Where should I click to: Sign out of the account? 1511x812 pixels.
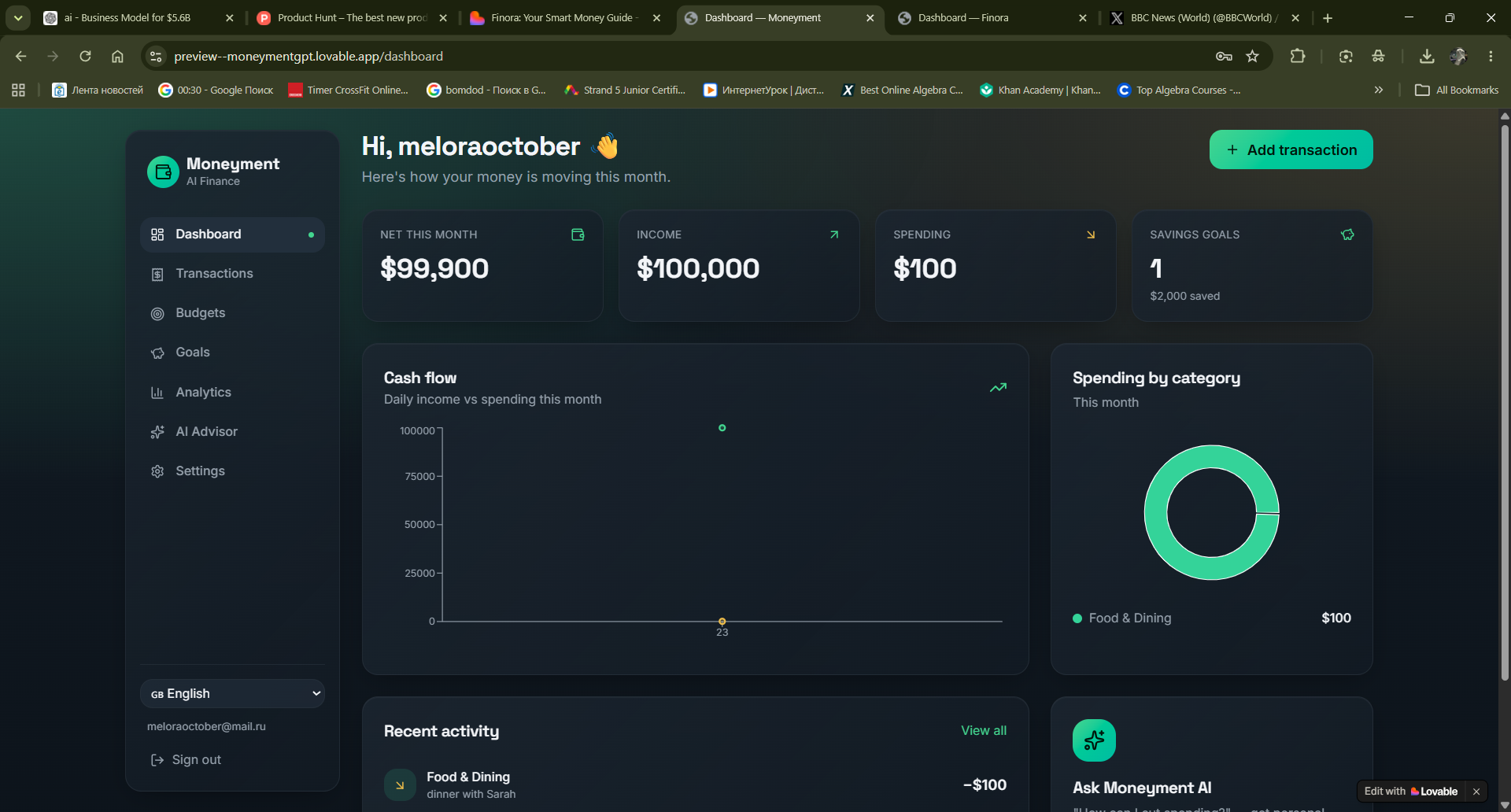tap(186, 759)
